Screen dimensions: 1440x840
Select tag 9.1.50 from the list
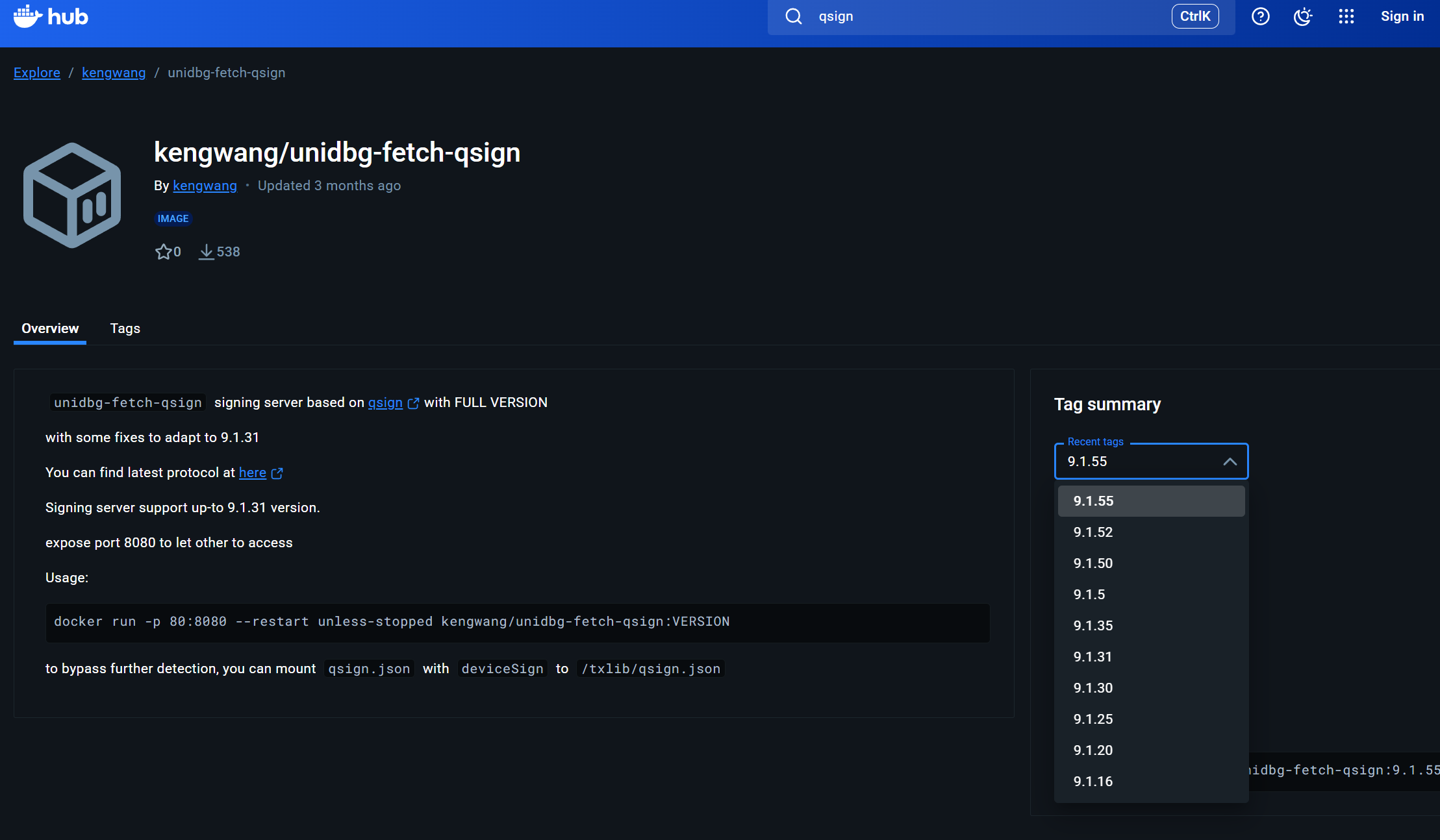(x=1151, y=563)
